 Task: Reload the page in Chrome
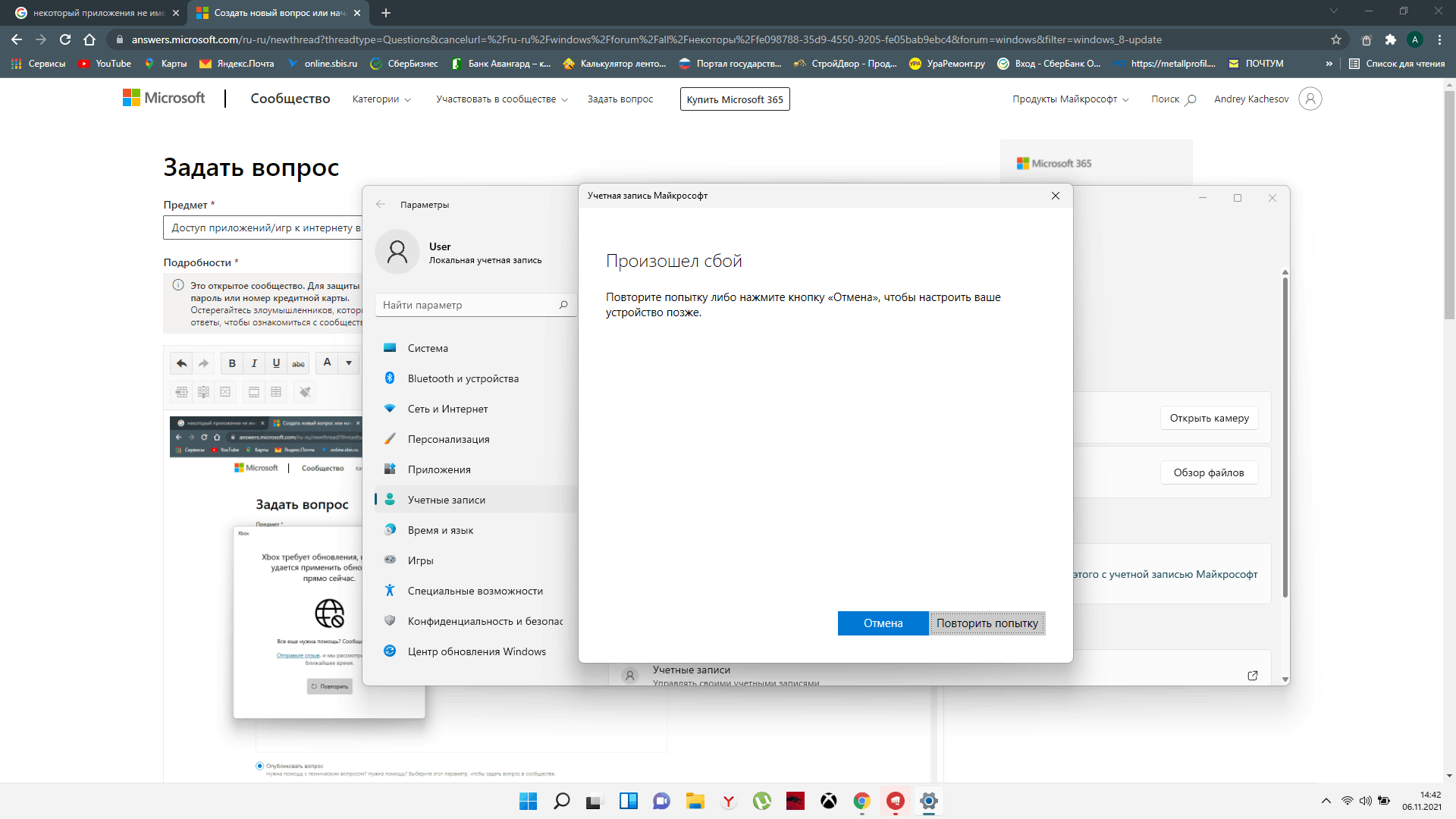(x=65, y=39)
